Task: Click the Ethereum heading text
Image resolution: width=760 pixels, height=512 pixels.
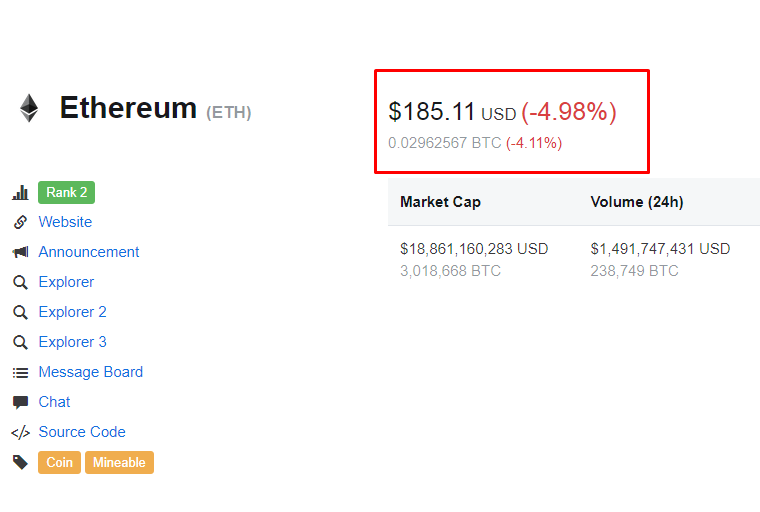Action: point(128,108)
